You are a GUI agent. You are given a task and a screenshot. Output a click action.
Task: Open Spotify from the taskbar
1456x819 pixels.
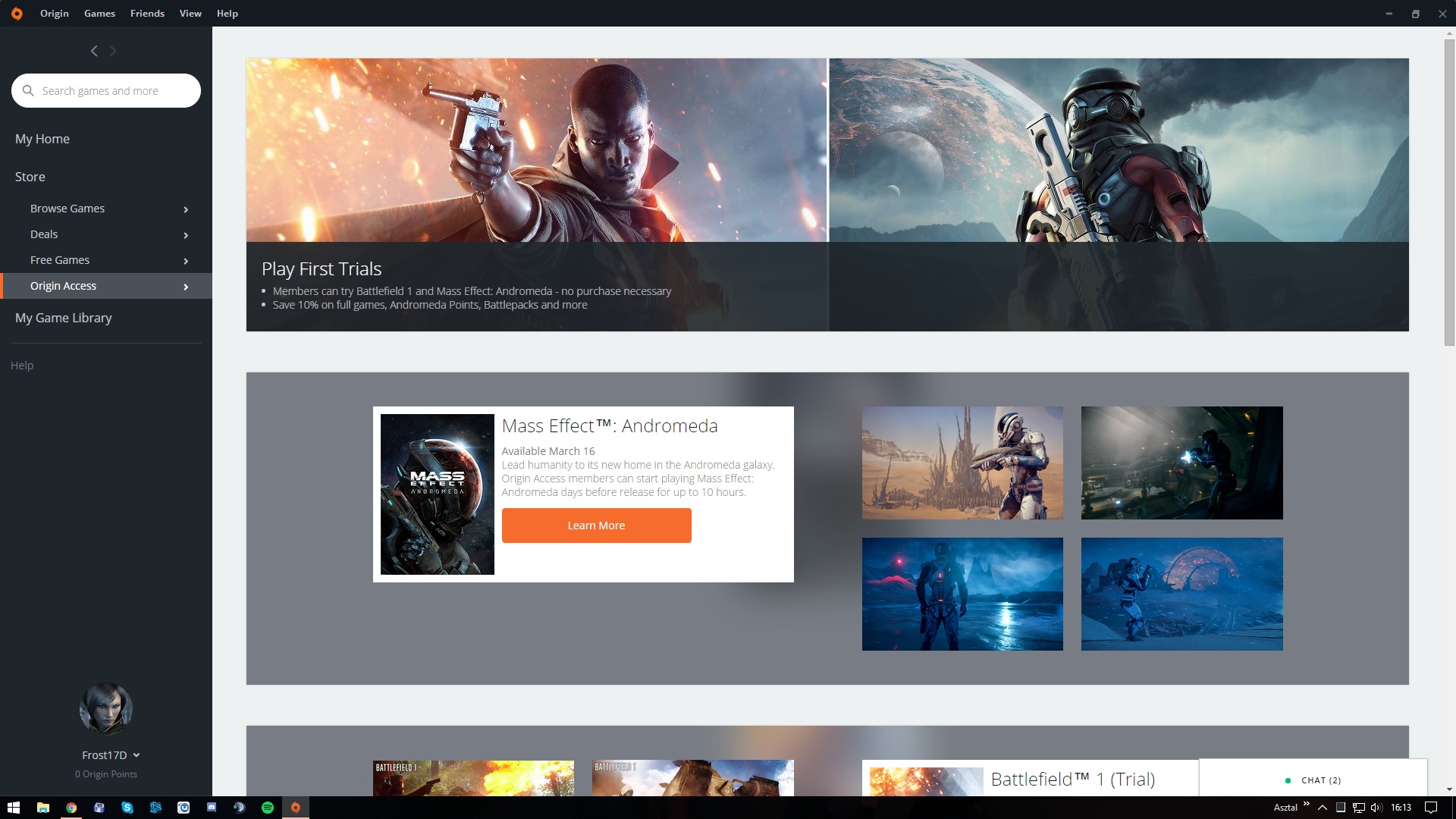pos(268,808)
